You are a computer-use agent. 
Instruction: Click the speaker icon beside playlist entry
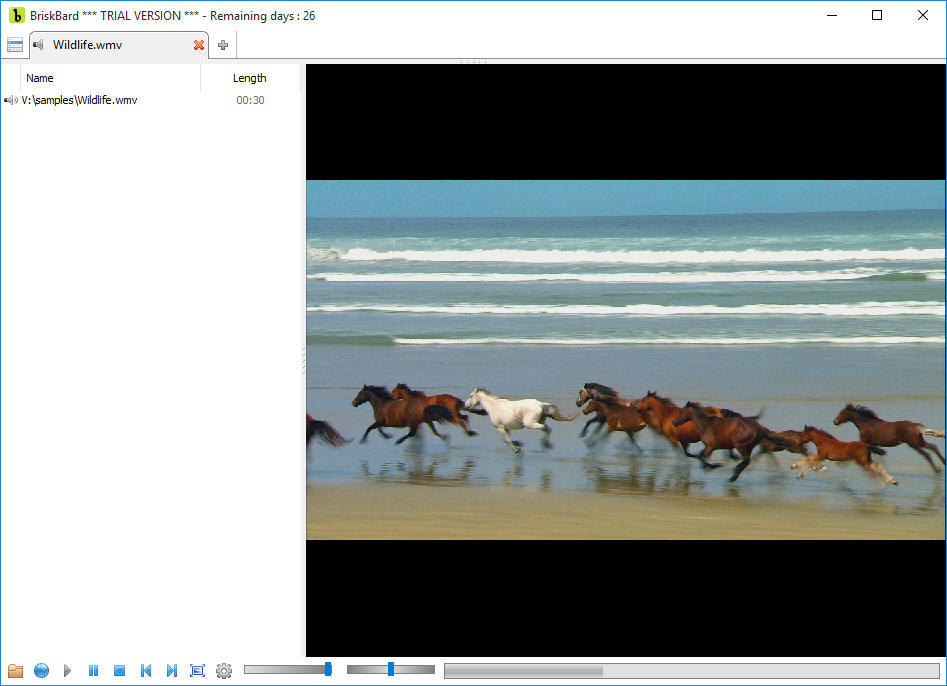click(x=11, y=100)
